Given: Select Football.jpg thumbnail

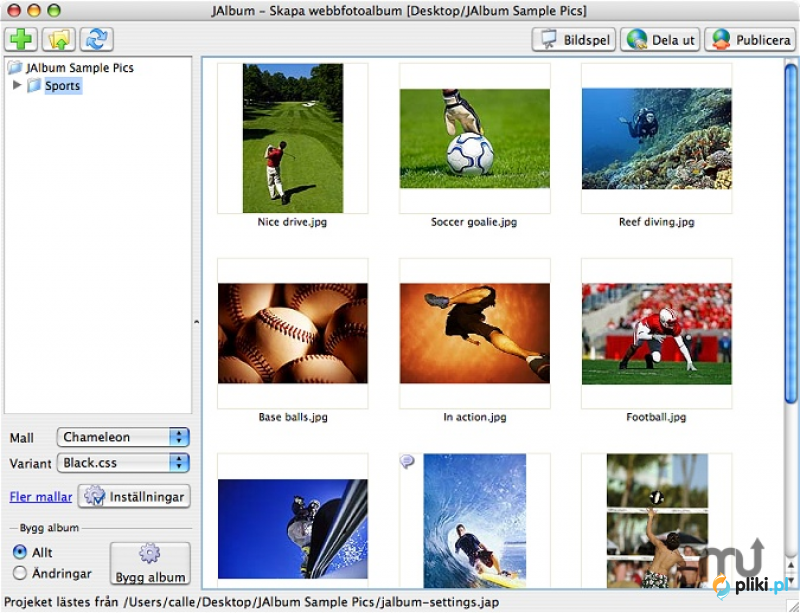Looking at the screenshot, I should coord(657,333).
